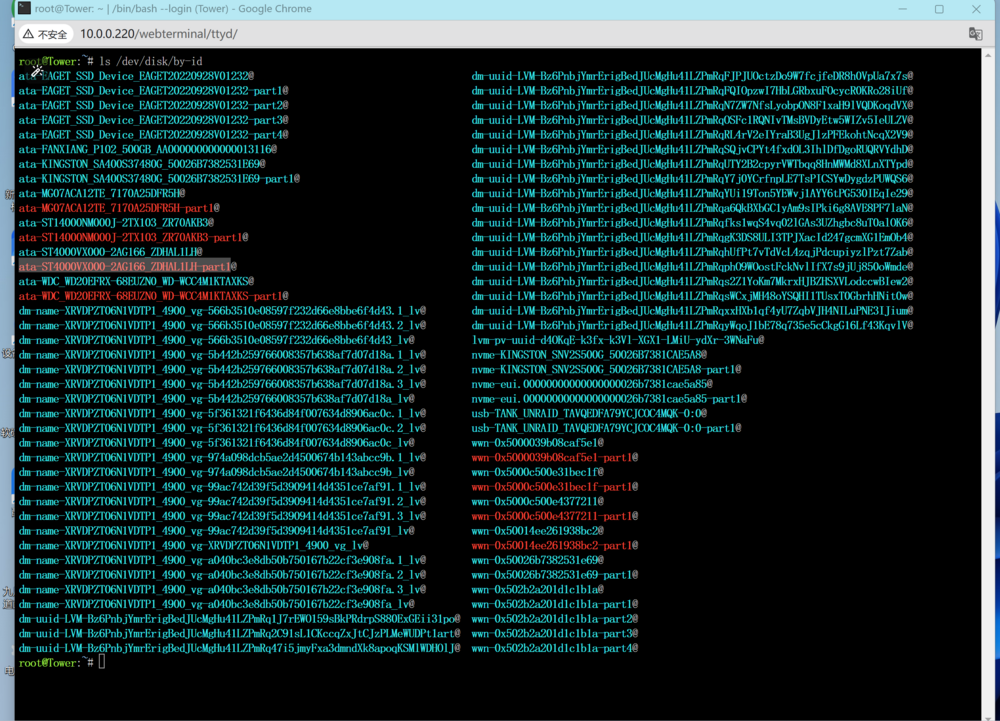
Task: Minimize the Chrome window
Action: [902, 9]
